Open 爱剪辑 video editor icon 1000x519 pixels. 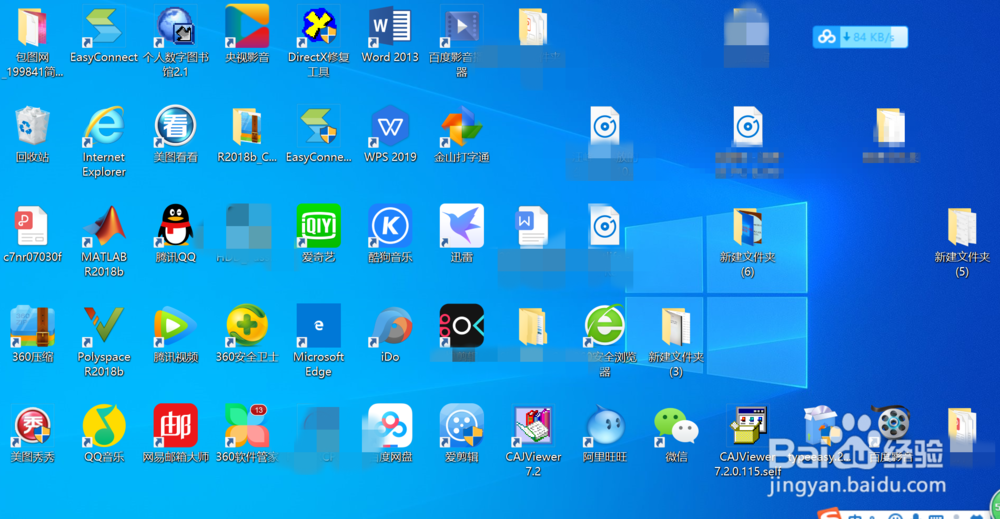point(462,427)
